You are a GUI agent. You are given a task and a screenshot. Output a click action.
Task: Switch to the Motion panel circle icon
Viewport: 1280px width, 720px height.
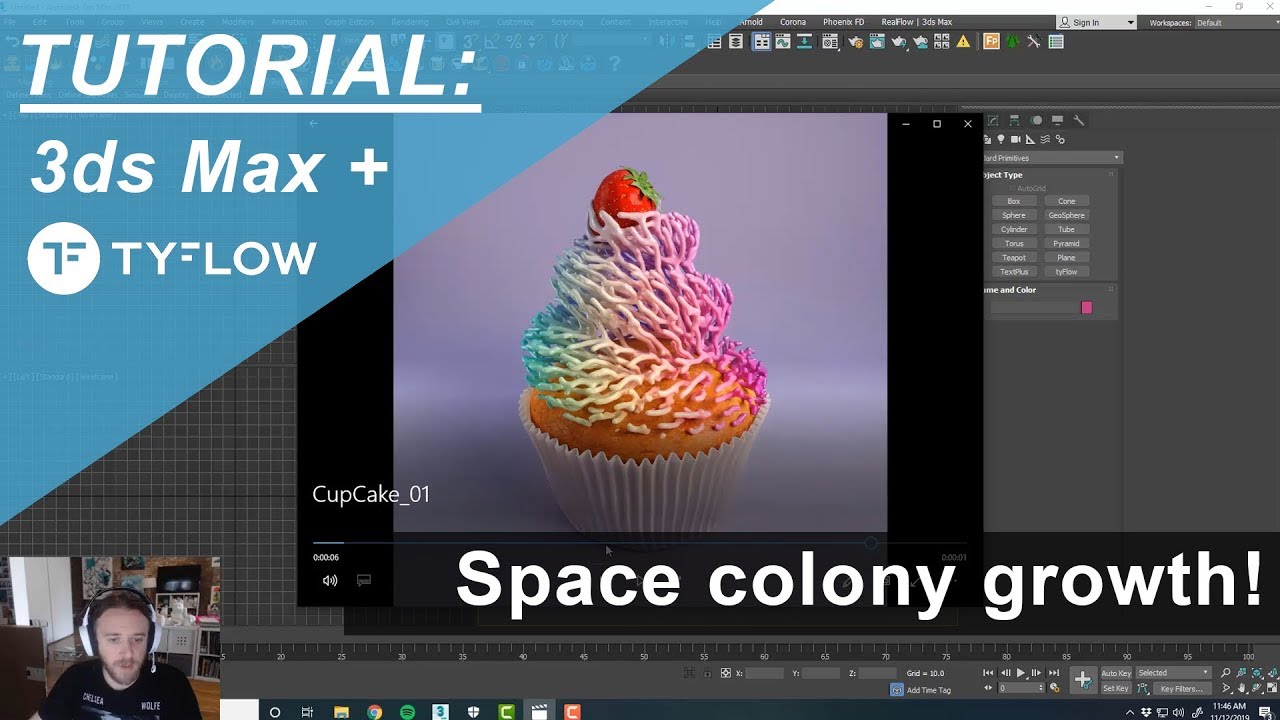[1036, 120]
